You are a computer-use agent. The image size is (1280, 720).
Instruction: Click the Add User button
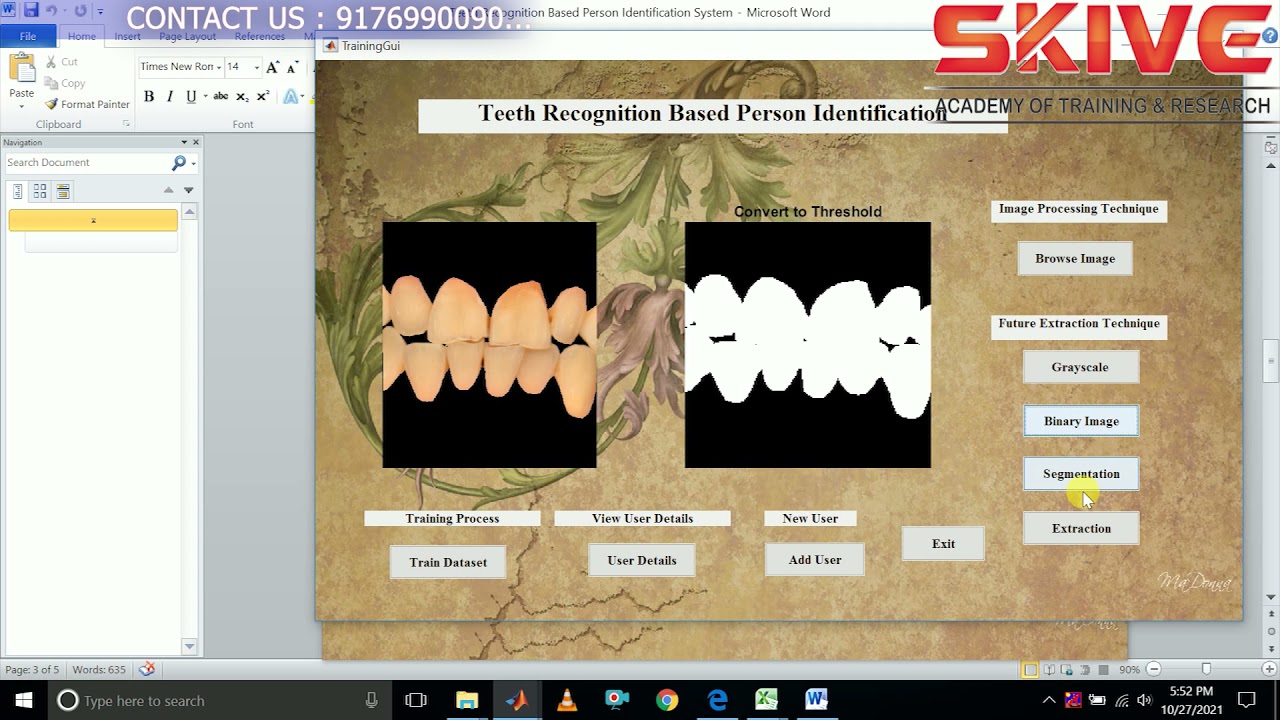click(815, 560)
